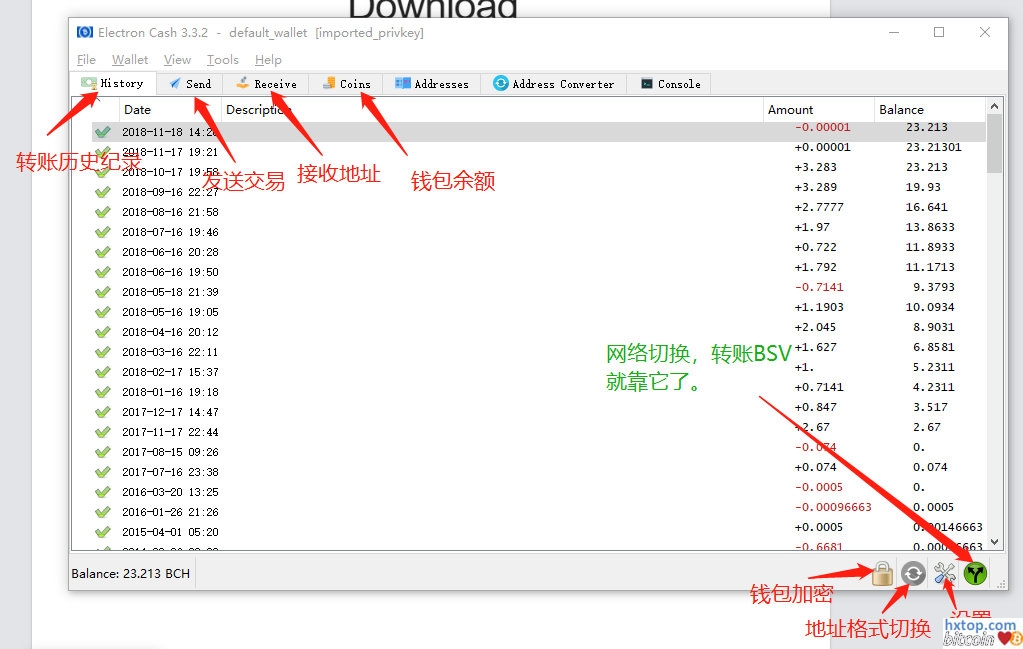Sort transactions by the Amount column header
Screen dimensions: 1023x649
pos(790,110)
